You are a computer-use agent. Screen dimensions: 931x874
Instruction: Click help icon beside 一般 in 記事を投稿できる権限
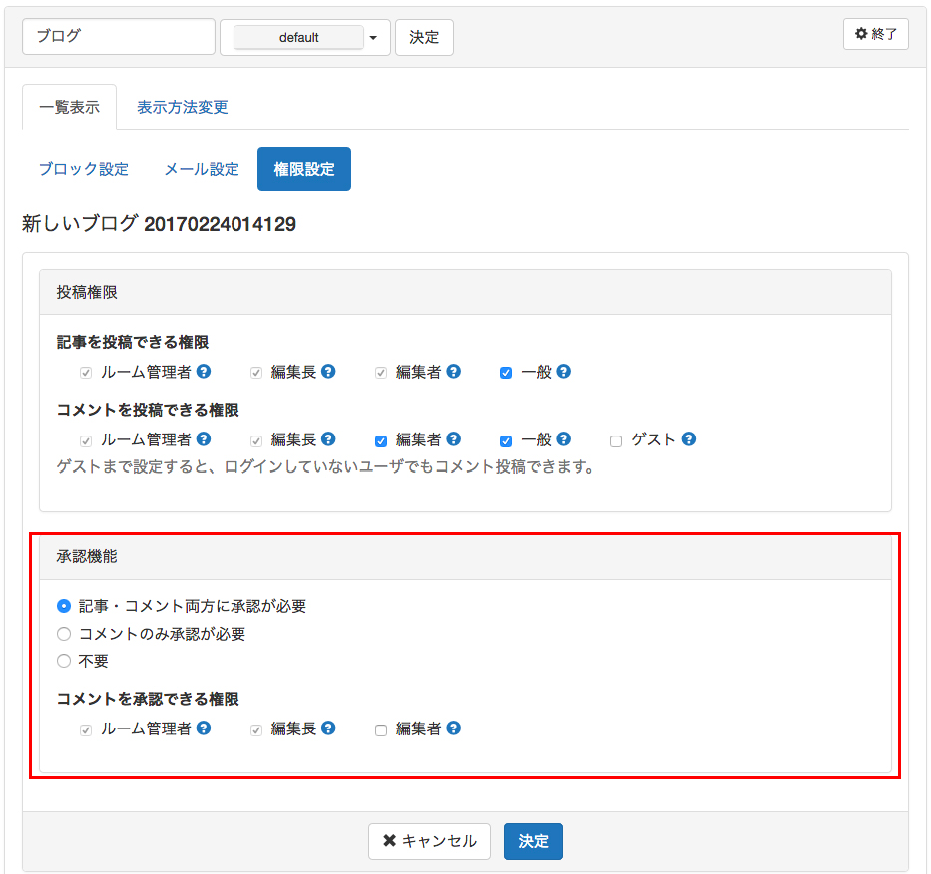pos(563,372)
